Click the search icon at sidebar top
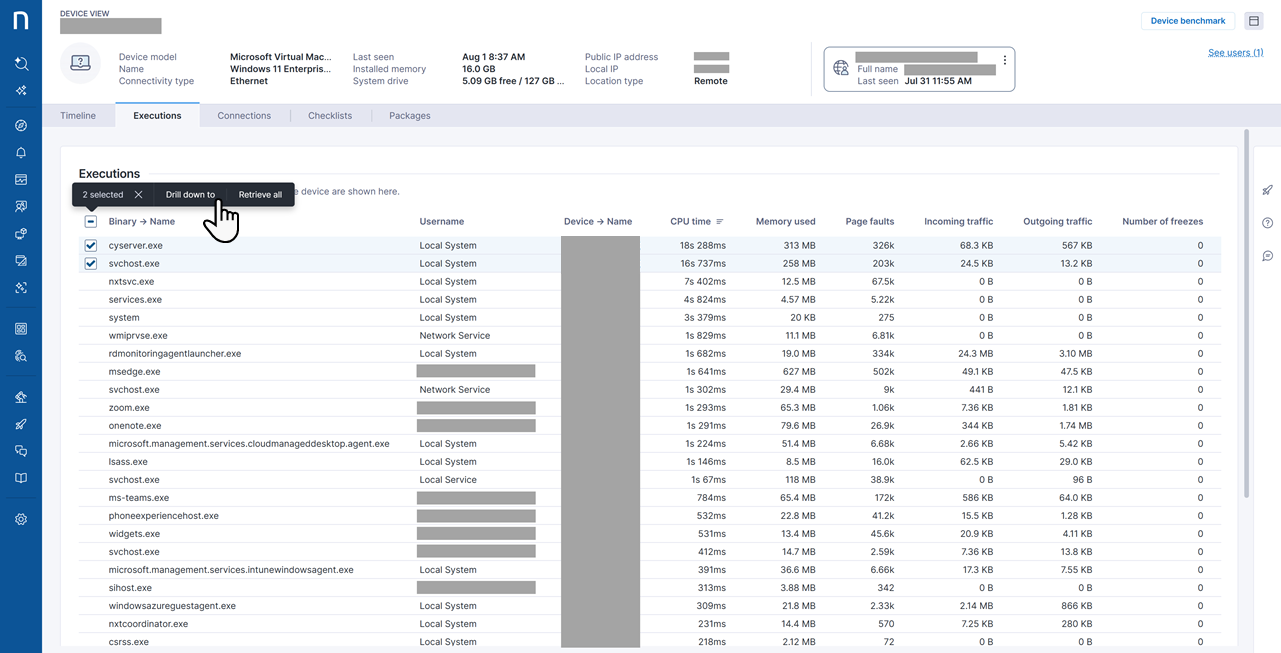This screenshot has height=653, width=1281. pyautogui.click(x=21, y=64)
